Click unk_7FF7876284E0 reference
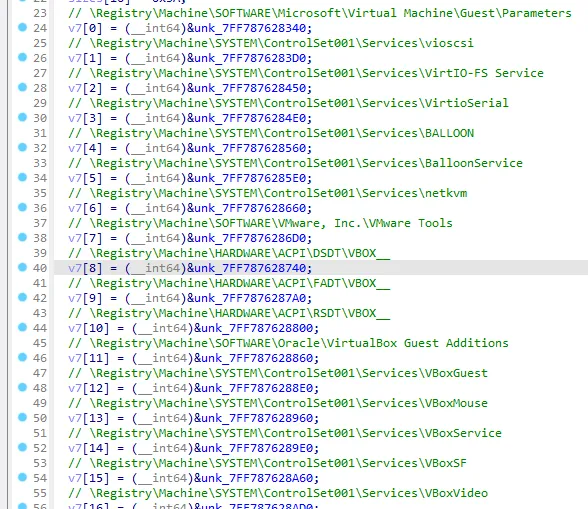 tap(250, 118)
